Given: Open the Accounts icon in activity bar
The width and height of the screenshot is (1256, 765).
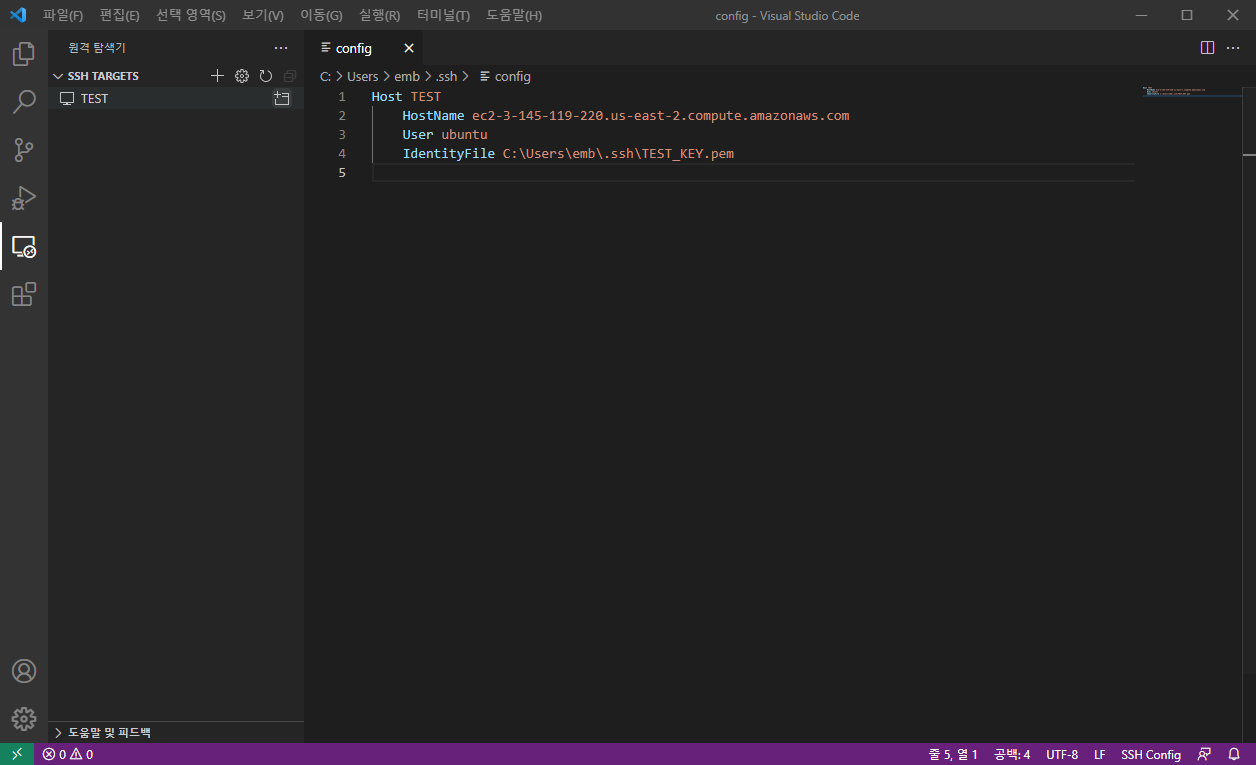Looking at the screenshot, I should pos(24,671).
